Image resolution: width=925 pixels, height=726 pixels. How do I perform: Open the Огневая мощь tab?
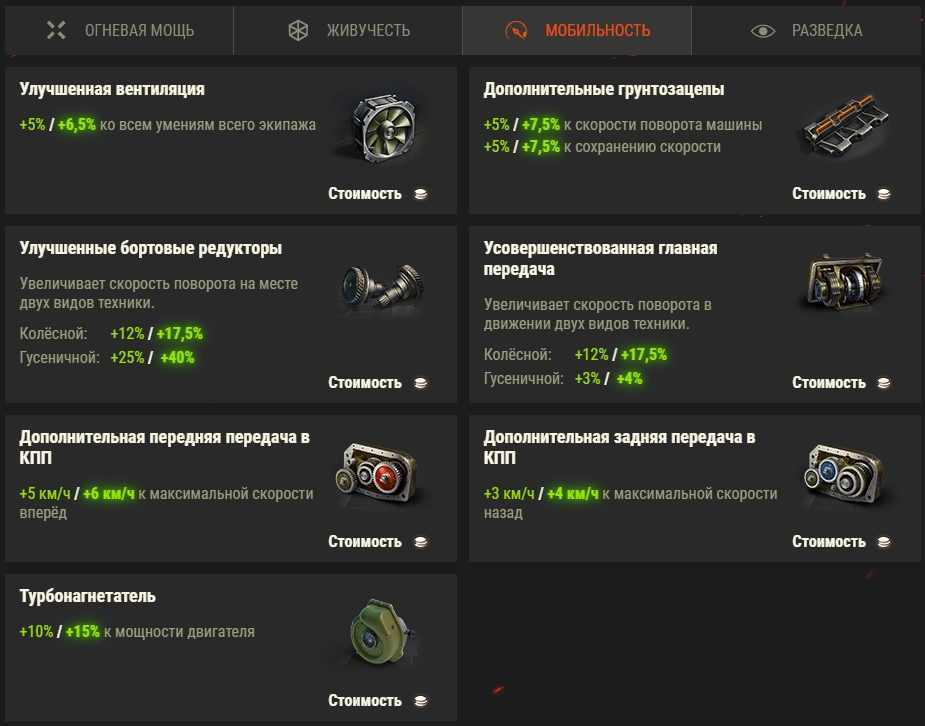(120, 30)
